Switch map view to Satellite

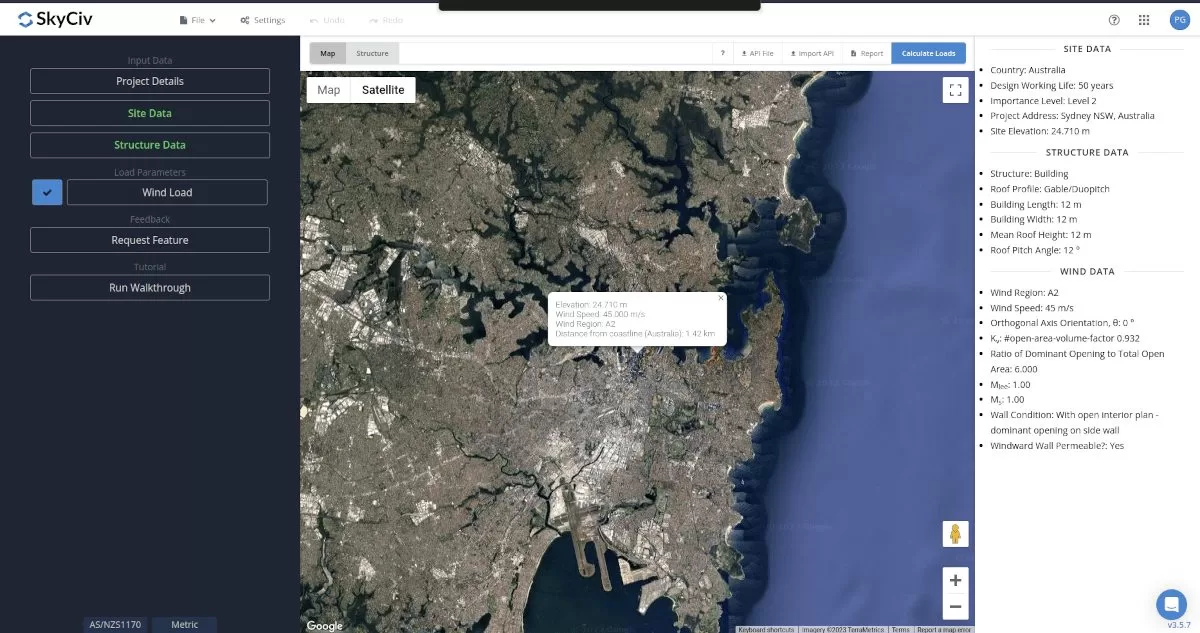tap(383, 89)
